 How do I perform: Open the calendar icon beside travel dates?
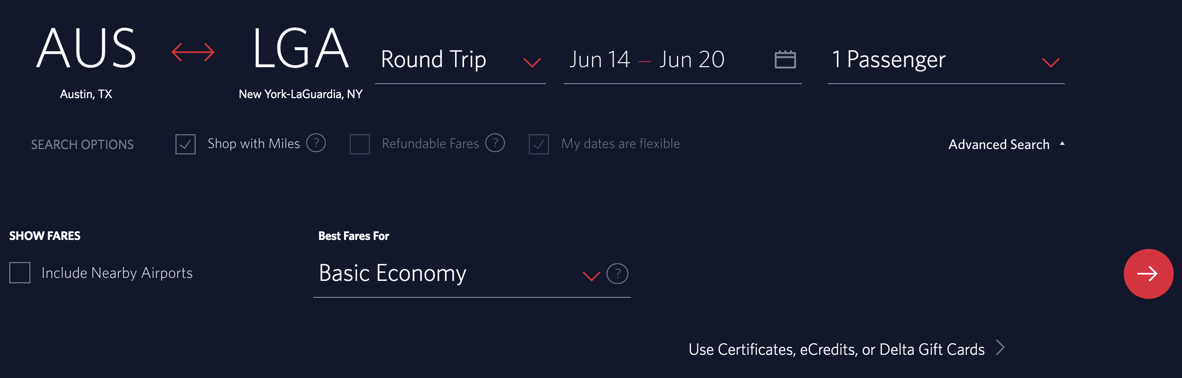pos(785,60)
